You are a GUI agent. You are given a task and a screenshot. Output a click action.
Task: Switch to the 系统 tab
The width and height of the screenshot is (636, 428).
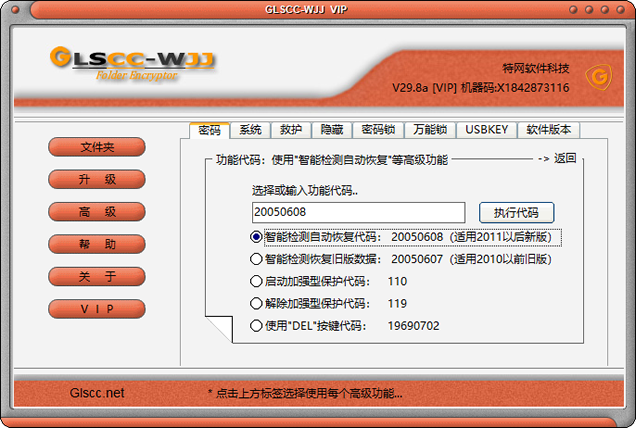pos(250,130)
